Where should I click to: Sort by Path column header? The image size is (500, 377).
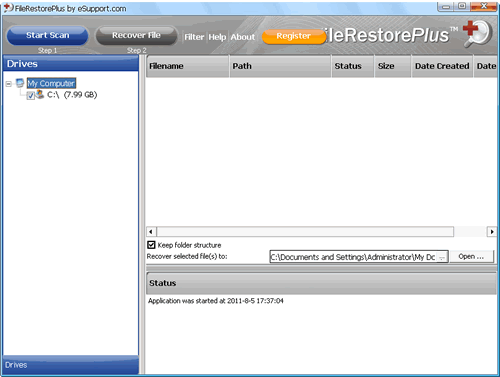[280, 66]
